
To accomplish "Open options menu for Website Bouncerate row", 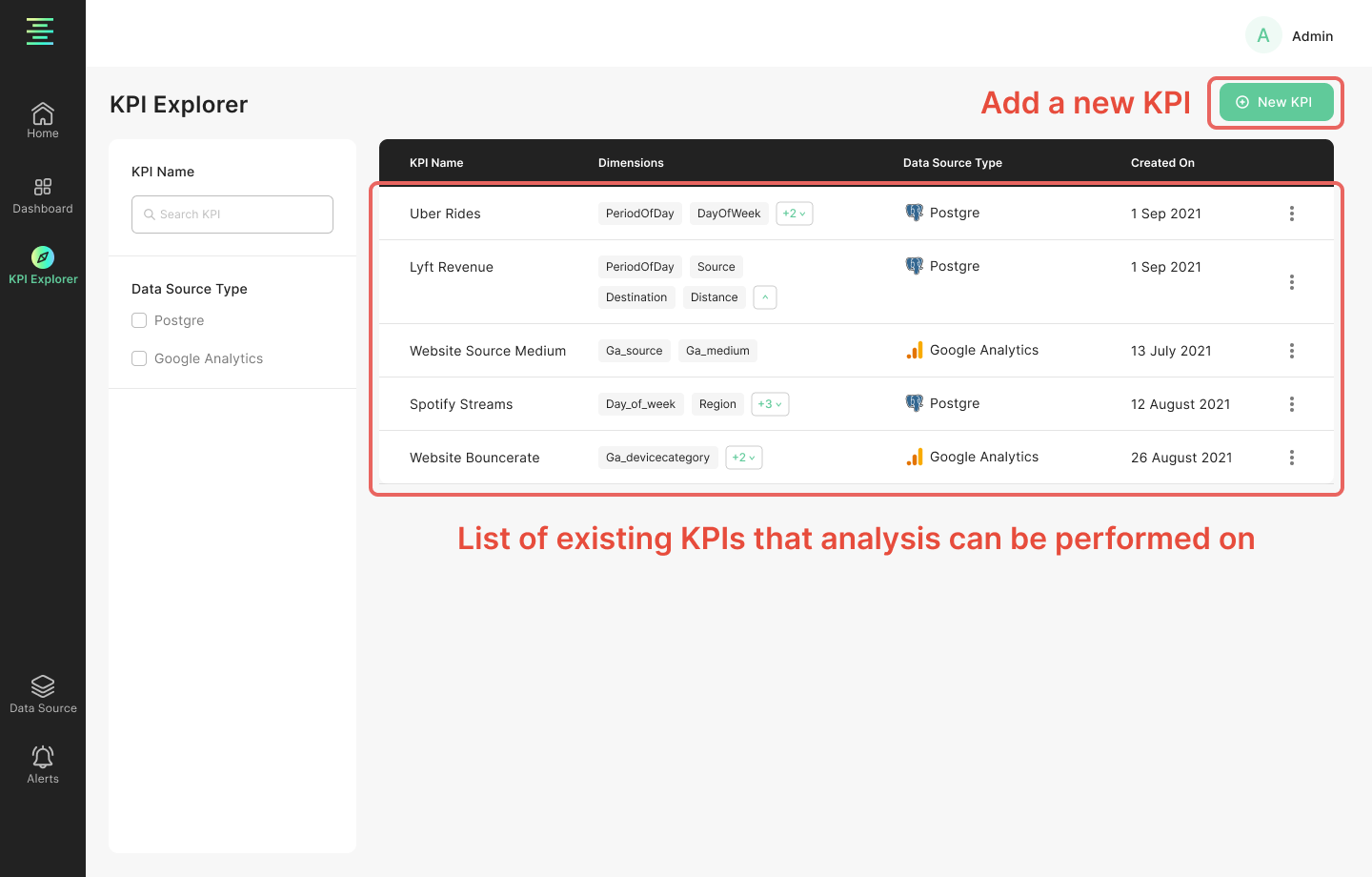I will [x=1292, y=458].
